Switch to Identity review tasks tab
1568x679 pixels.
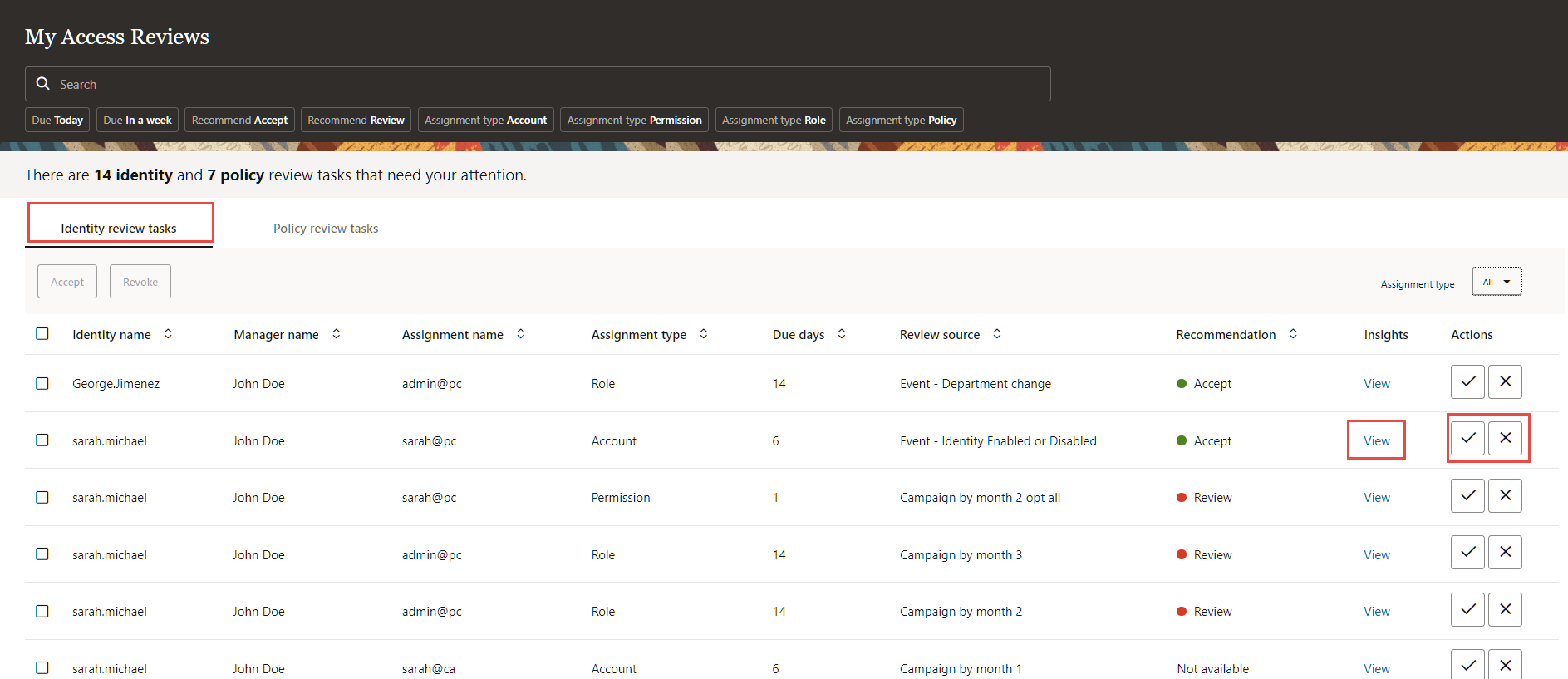pyautogui.click(x=119, y=228)
